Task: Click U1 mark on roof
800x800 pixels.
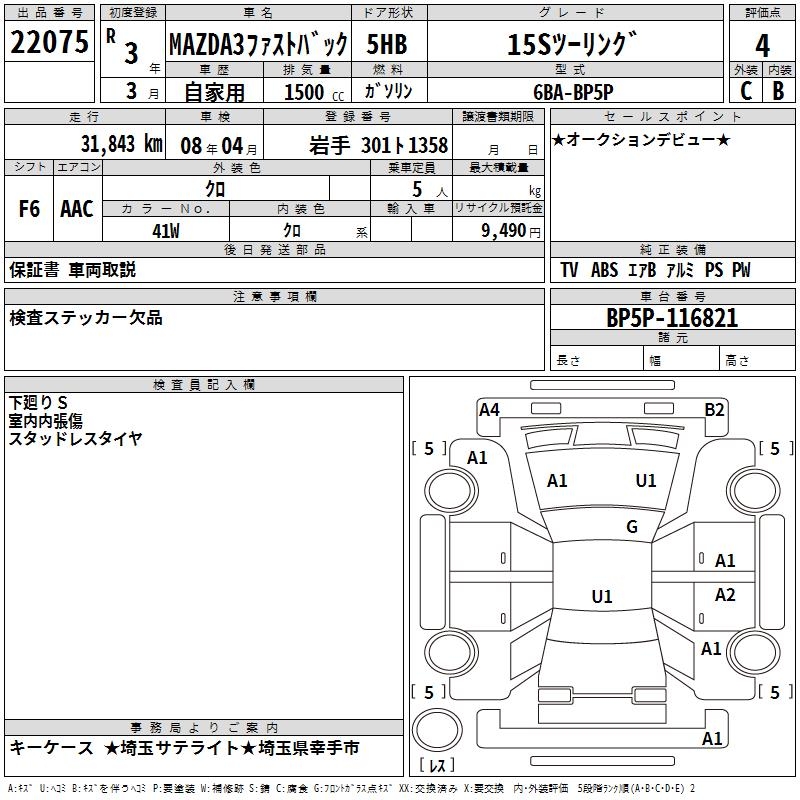Action: [x=602, y=596]
